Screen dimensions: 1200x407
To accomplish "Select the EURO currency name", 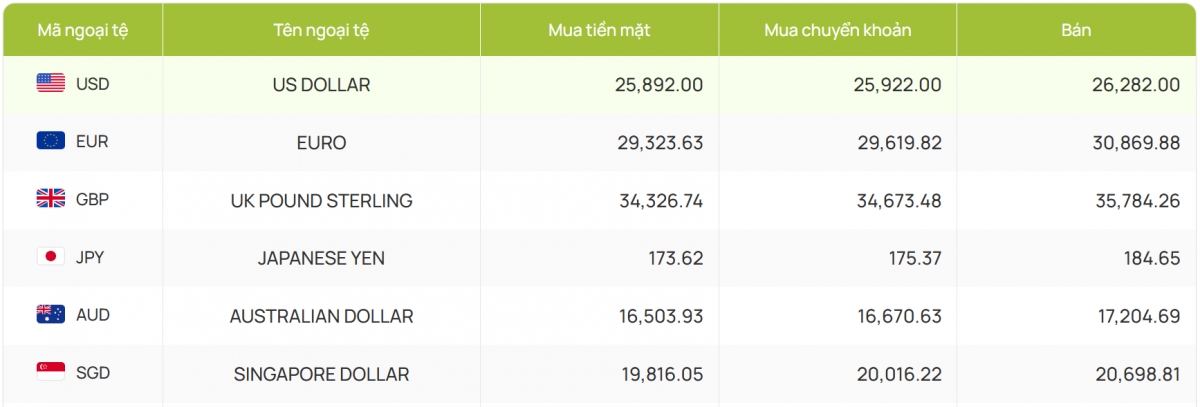I will pos(321,143).
